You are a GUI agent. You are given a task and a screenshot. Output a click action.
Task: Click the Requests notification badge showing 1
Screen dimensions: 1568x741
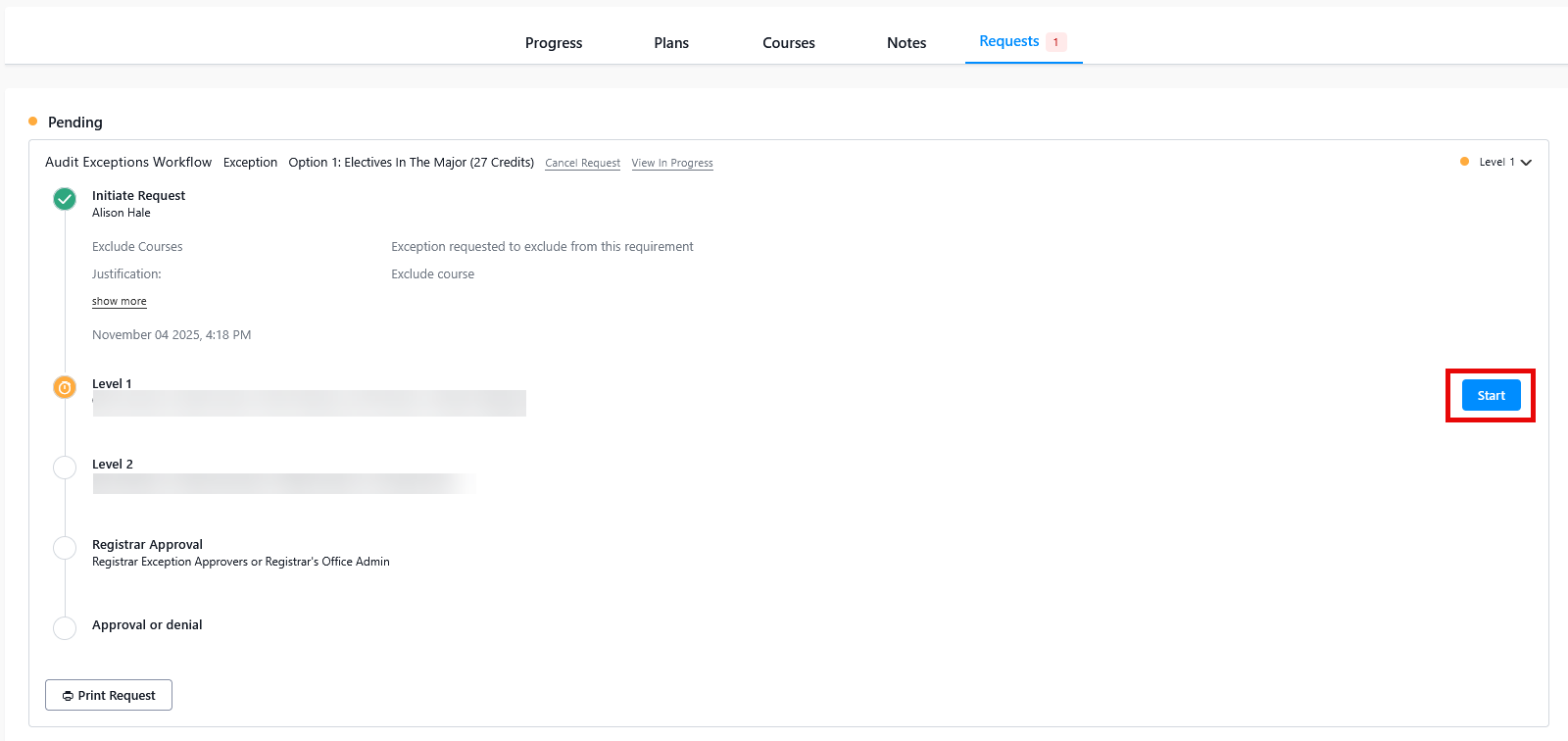[1055, 42]
